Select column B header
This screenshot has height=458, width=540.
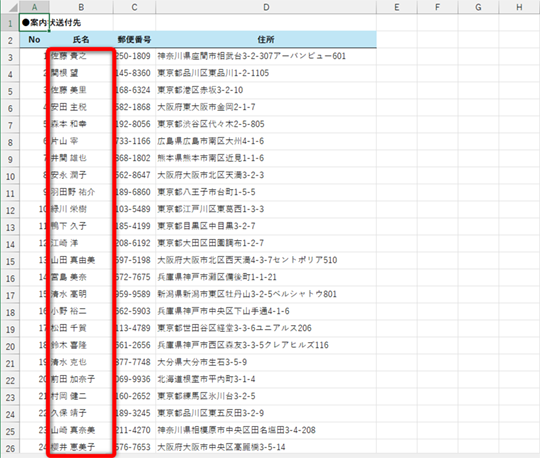tap(81, 7)
